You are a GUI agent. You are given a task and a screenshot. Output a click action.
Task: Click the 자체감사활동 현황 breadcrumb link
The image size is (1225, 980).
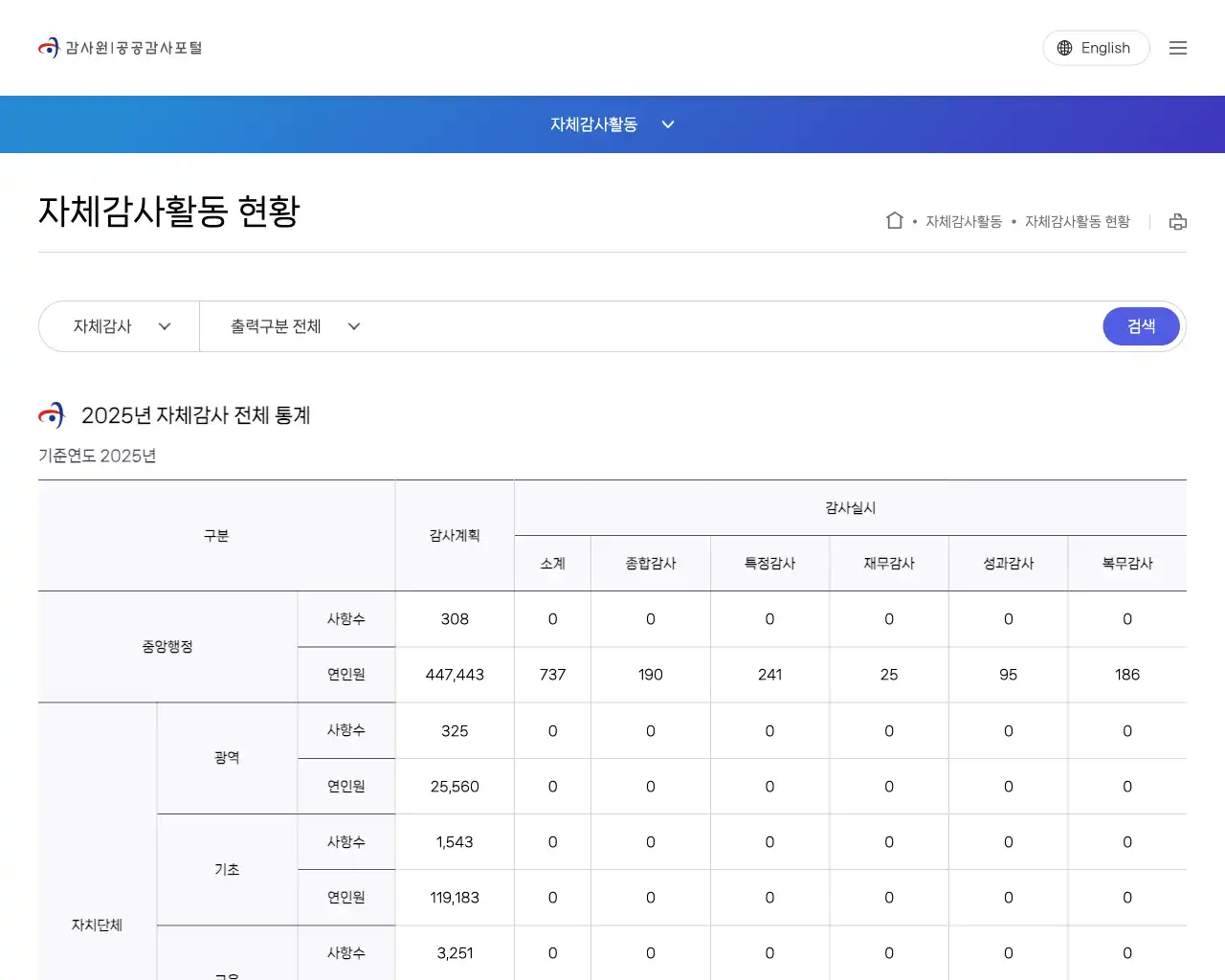1077,220
